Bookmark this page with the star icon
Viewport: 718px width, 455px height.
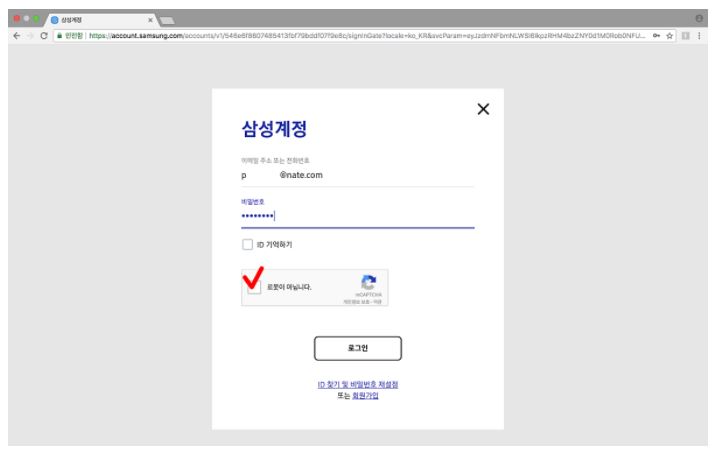pos(669,36)
